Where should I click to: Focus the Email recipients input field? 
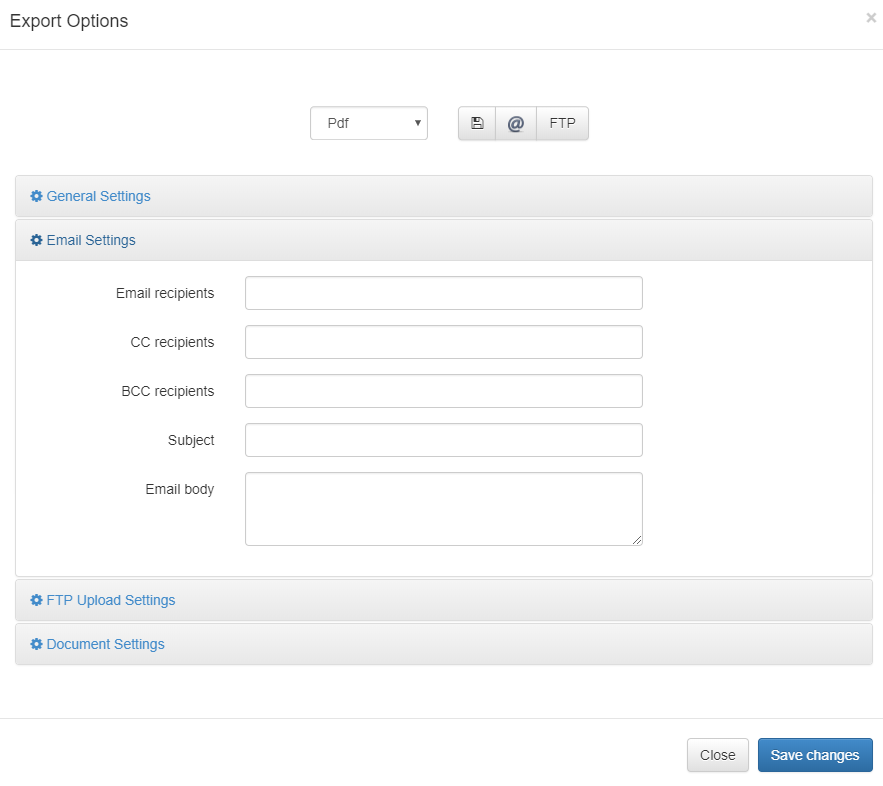(x=443, y=293)
